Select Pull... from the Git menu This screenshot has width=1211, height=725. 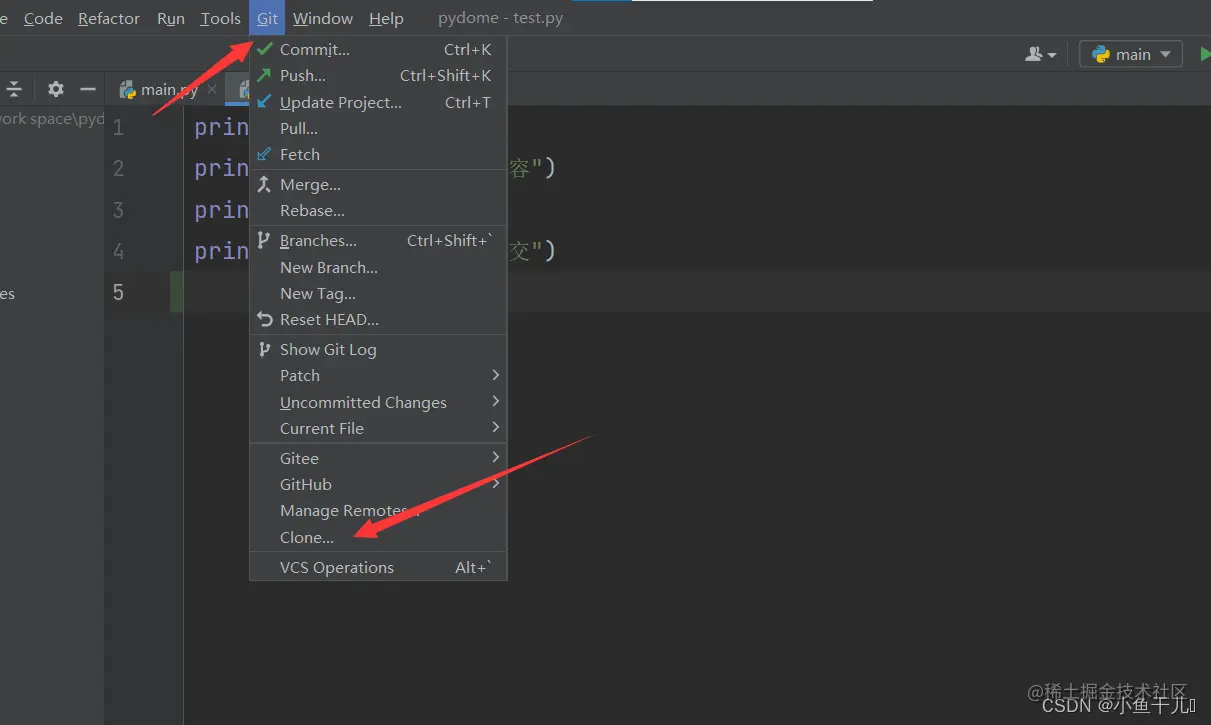point(378,128)
